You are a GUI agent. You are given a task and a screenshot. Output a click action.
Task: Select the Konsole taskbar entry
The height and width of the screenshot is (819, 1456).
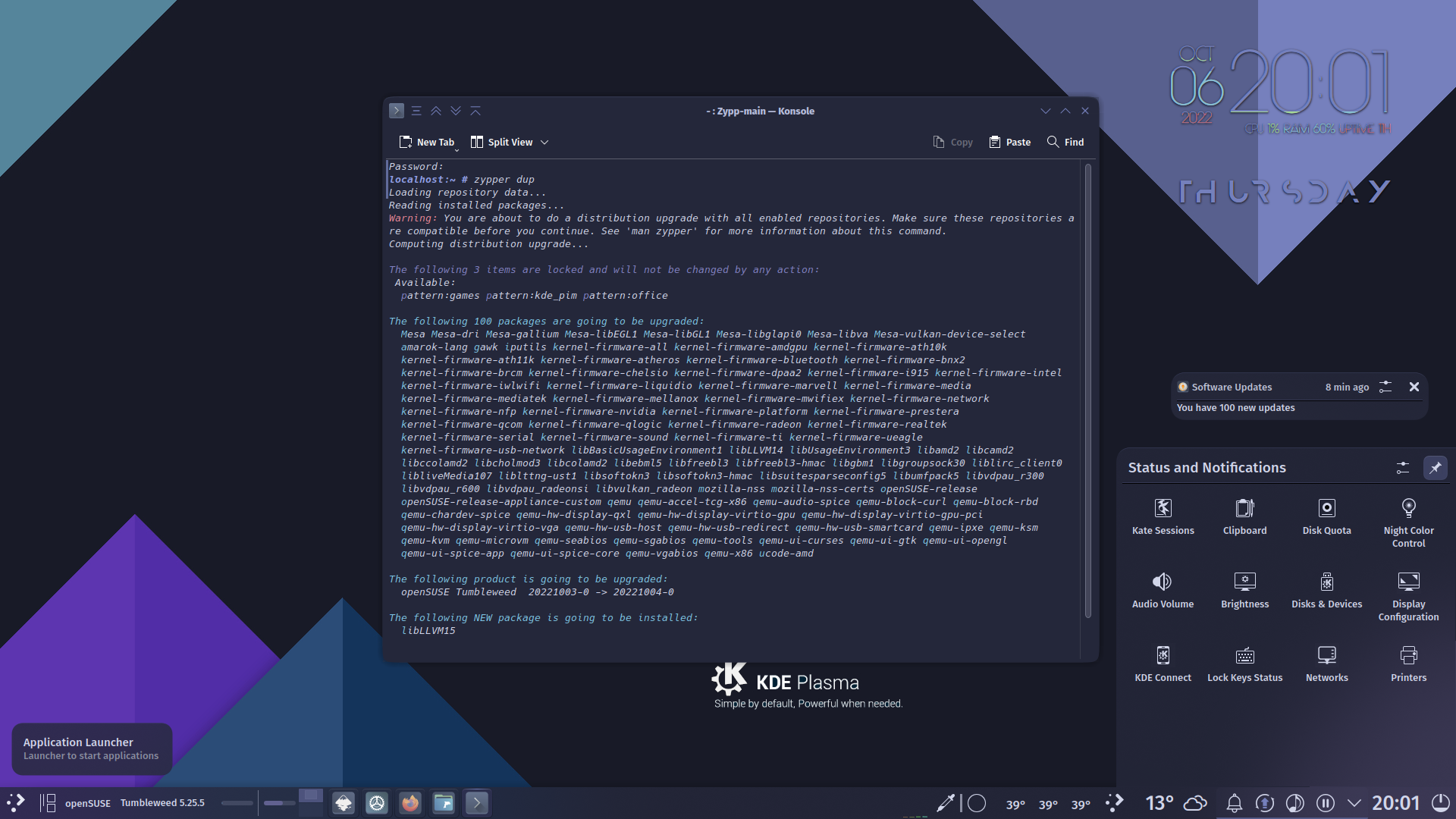click(477, 802)
